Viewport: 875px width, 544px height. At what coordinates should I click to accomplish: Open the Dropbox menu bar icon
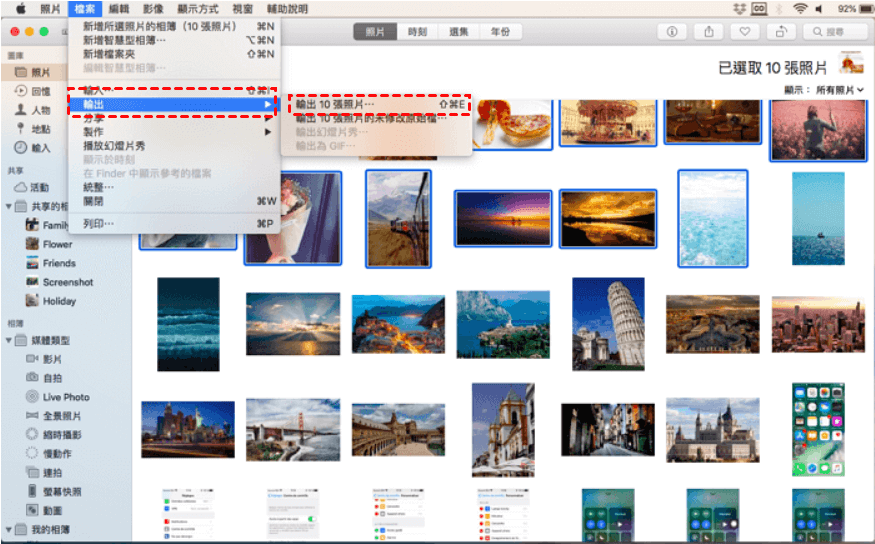point(739,8)
